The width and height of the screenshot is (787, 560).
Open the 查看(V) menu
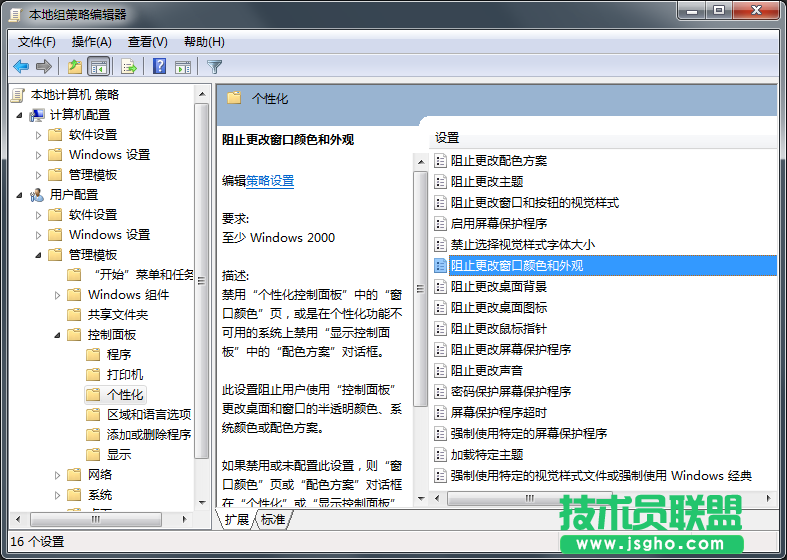[148, 42]
